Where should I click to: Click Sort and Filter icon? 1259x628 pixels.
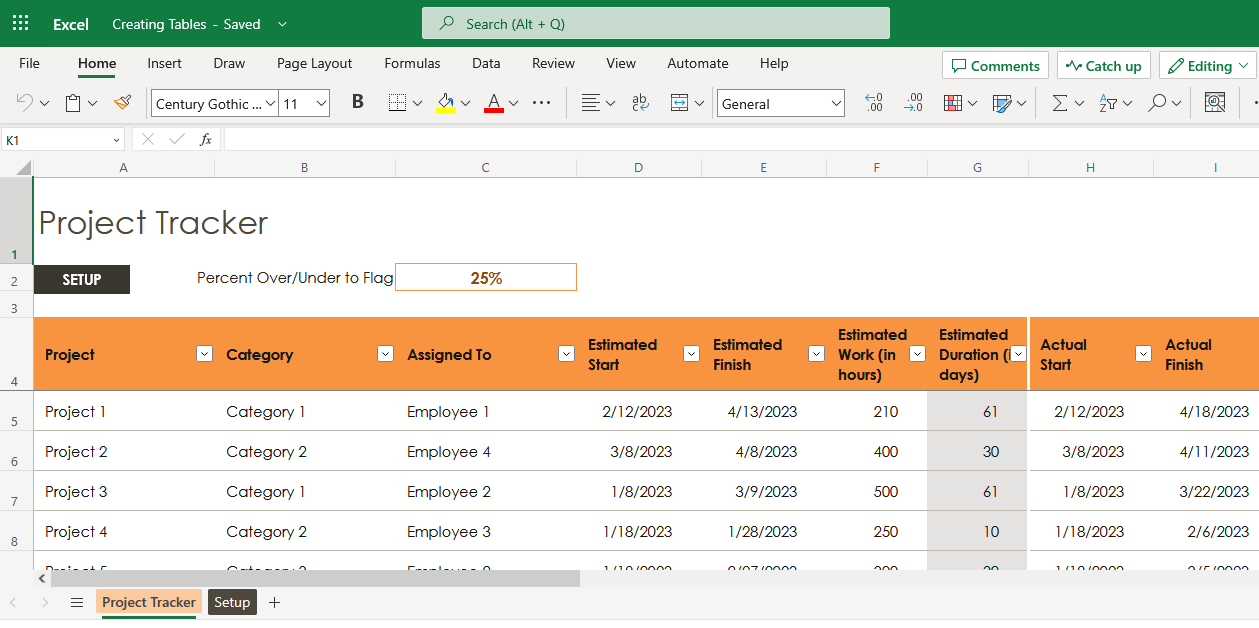1108,103
